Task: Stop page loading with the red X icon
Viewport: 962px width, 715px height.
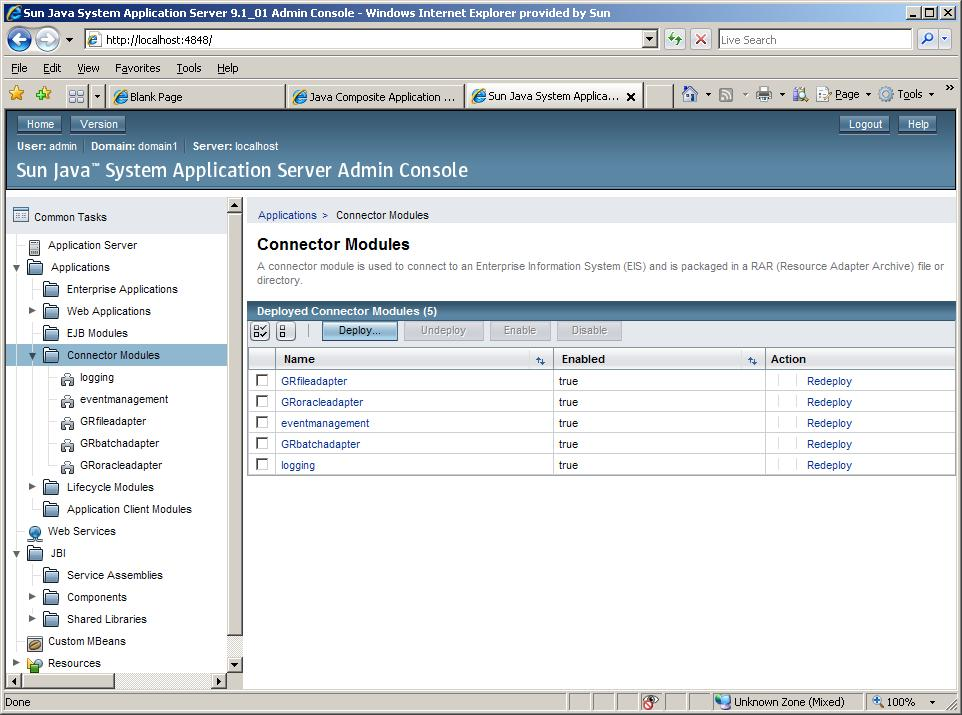Action: click(700, 40)
